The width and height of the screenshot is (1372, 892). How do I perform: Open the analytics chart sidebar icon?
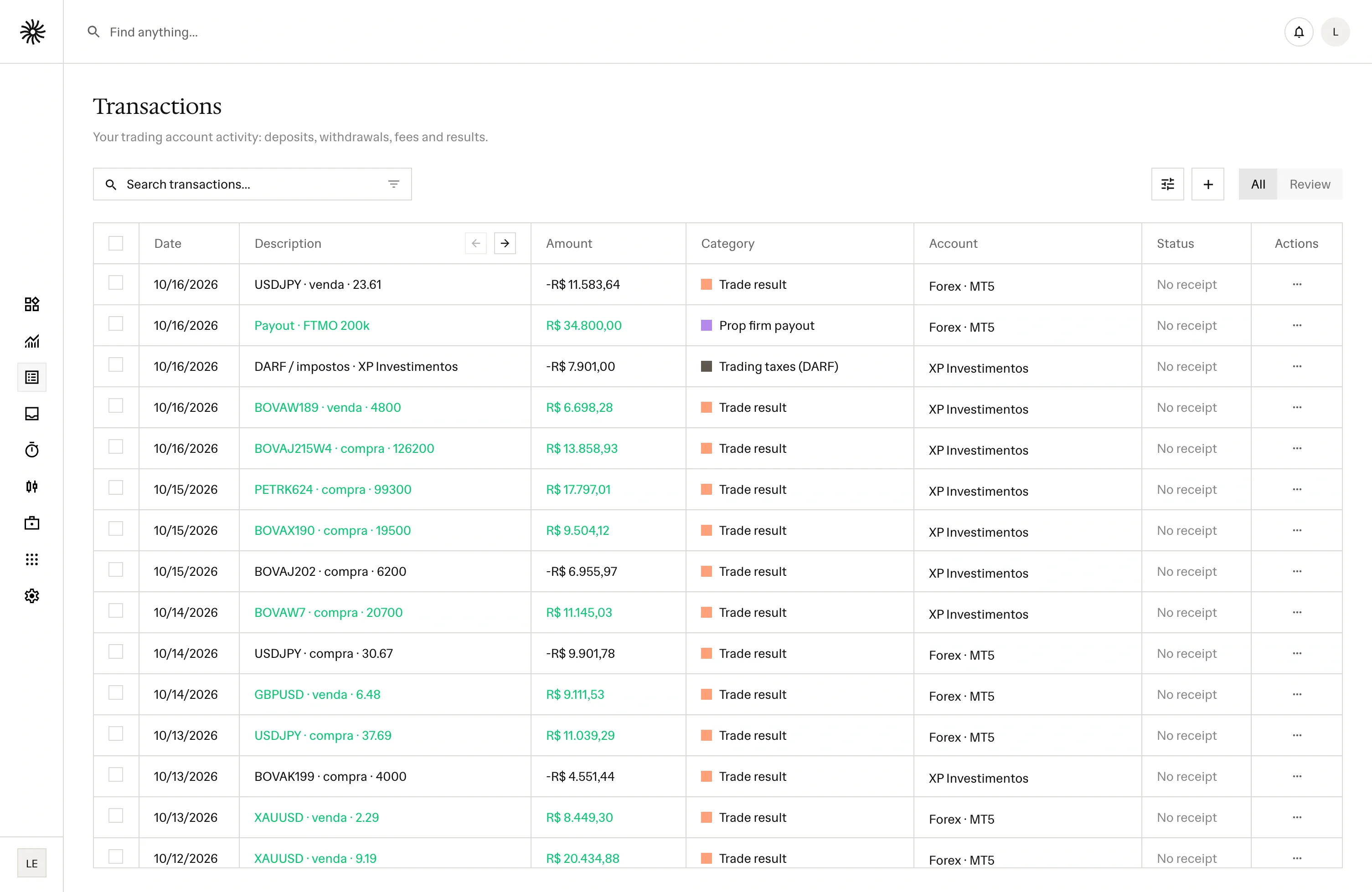32,341
